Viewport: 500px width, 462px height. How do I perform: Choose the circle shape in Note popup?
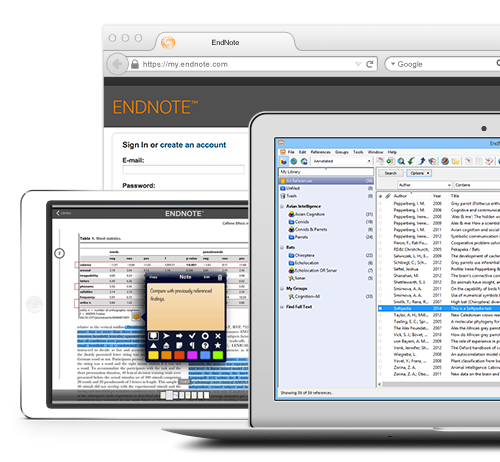click(x=205, y=336)
